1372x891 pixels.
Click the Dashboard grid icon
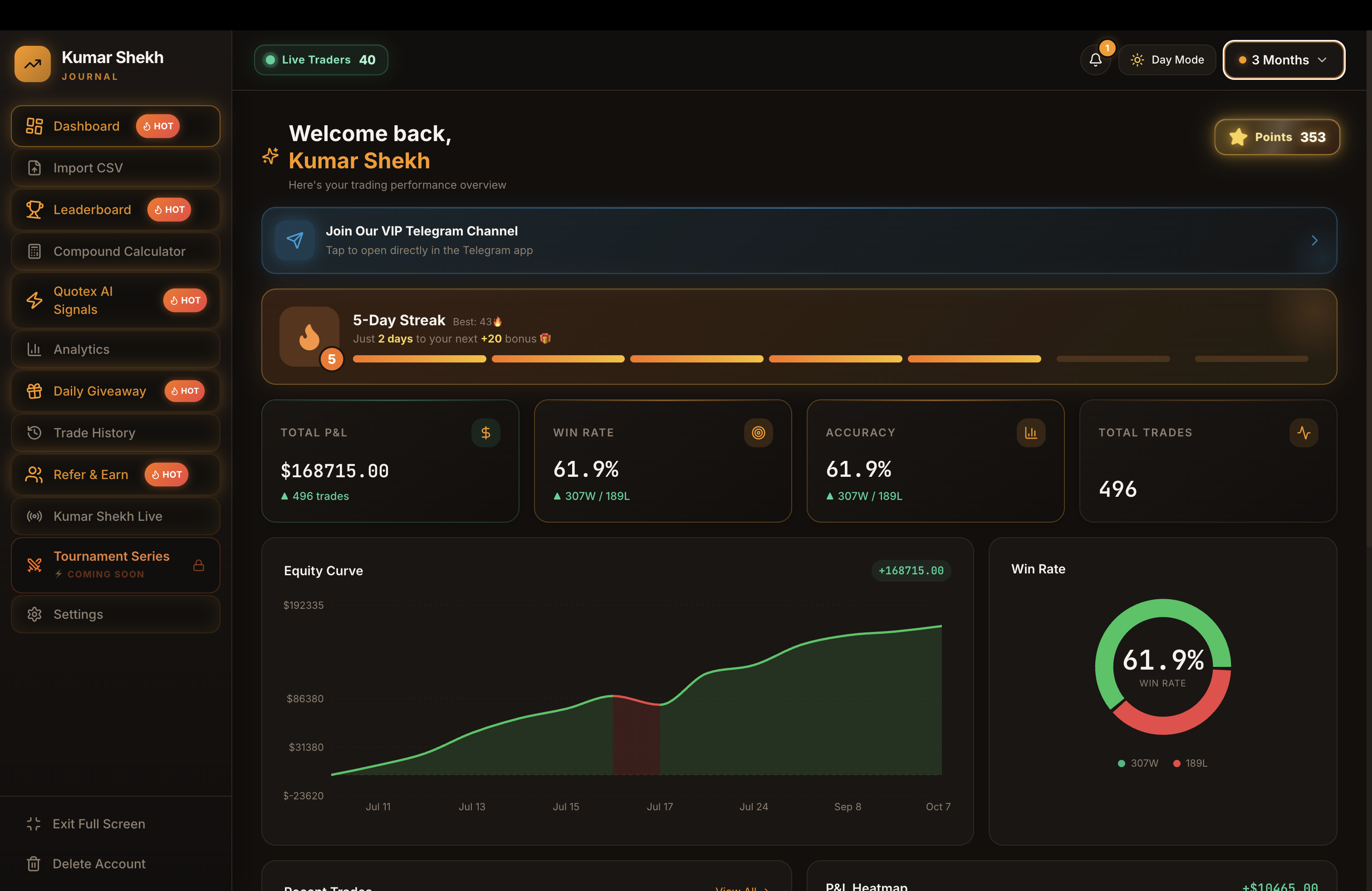[x=34, y=126]
